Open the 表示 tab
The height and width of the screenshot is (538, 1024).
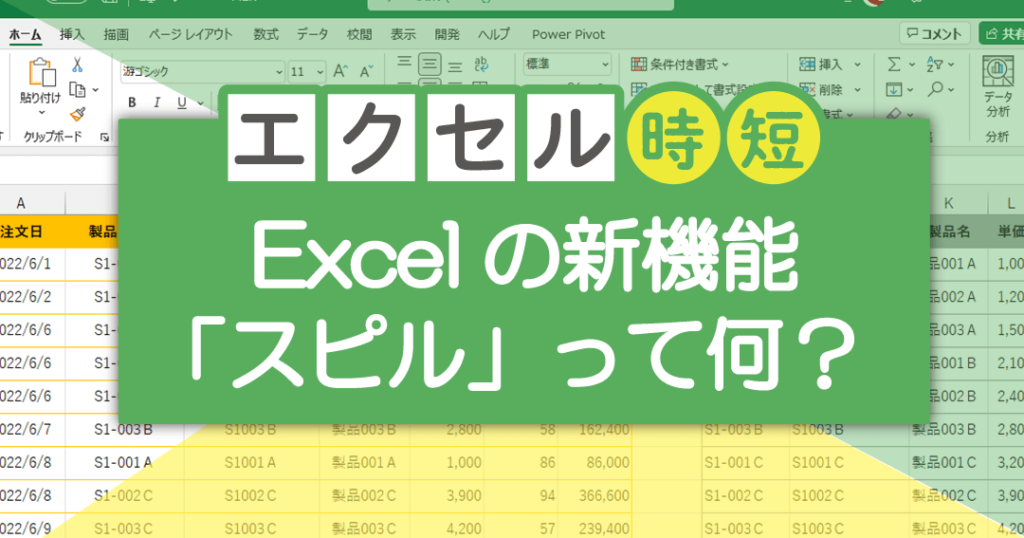pyautogui.click(x=403, y=35)
